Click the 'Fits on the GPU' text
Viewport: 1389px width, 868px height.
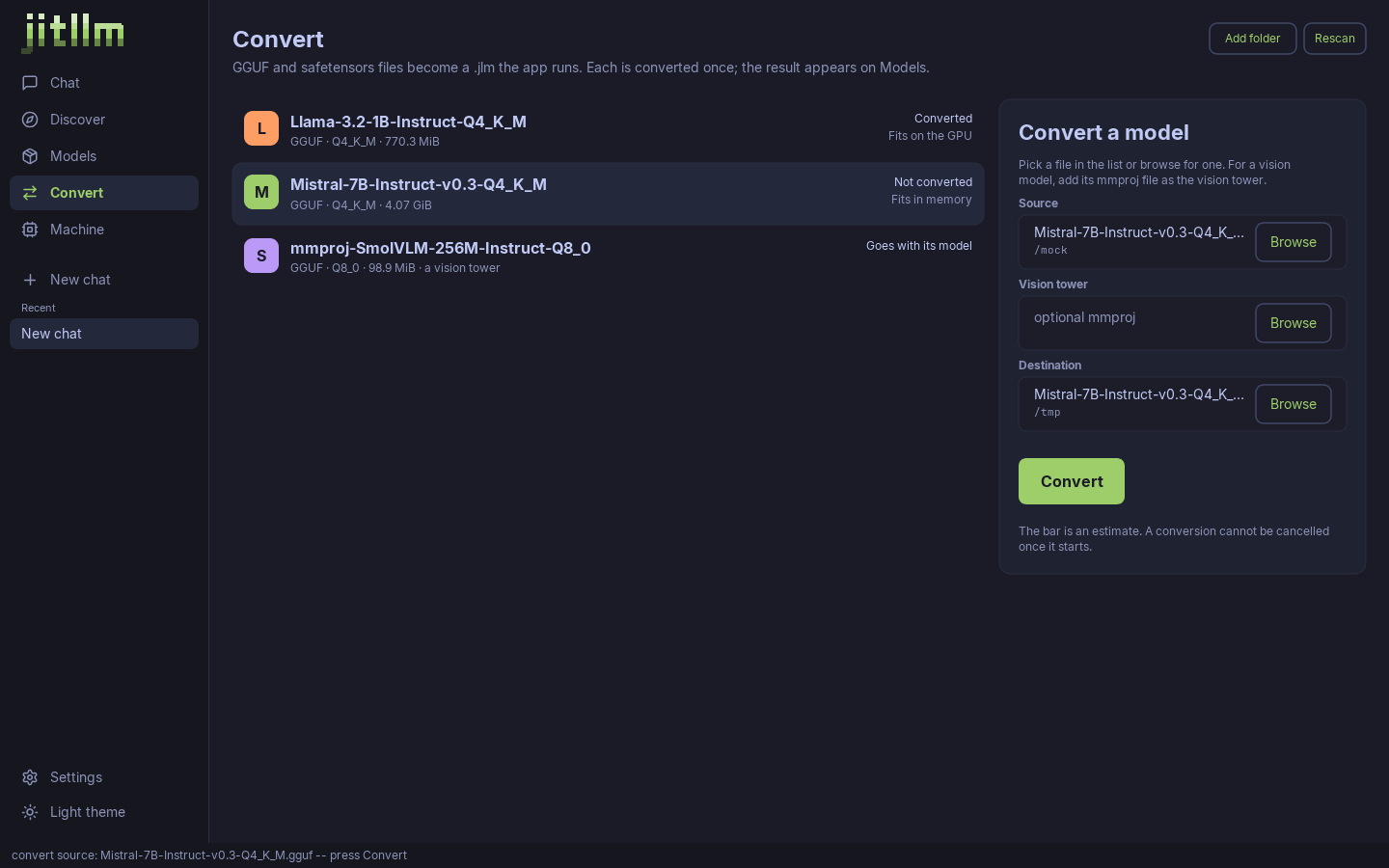pos(930,136)
